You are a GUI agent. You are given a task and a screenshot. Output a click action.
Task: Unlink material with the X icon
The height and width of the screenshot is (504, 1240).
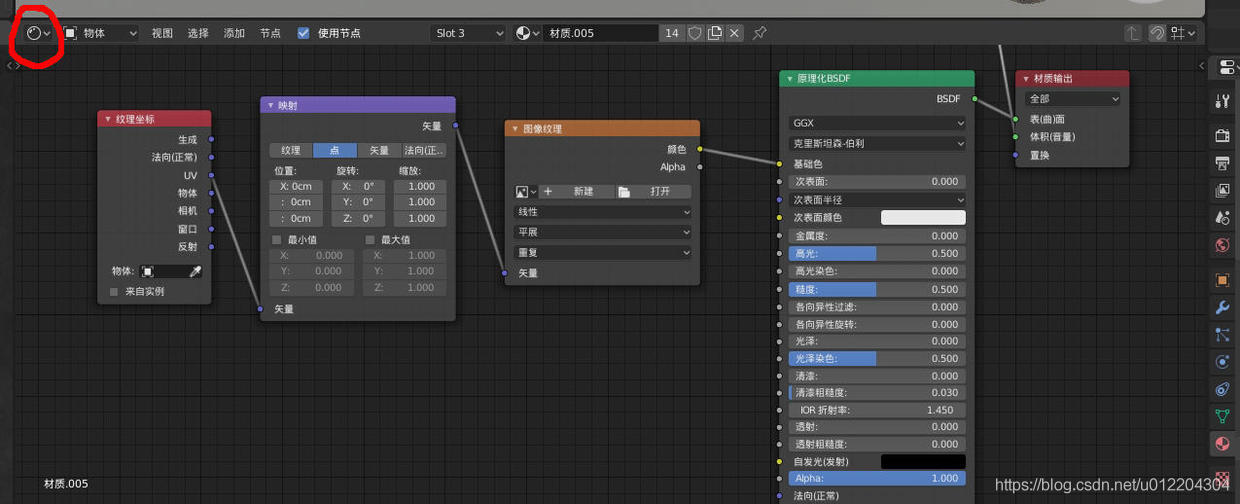[x=735, y=33]
